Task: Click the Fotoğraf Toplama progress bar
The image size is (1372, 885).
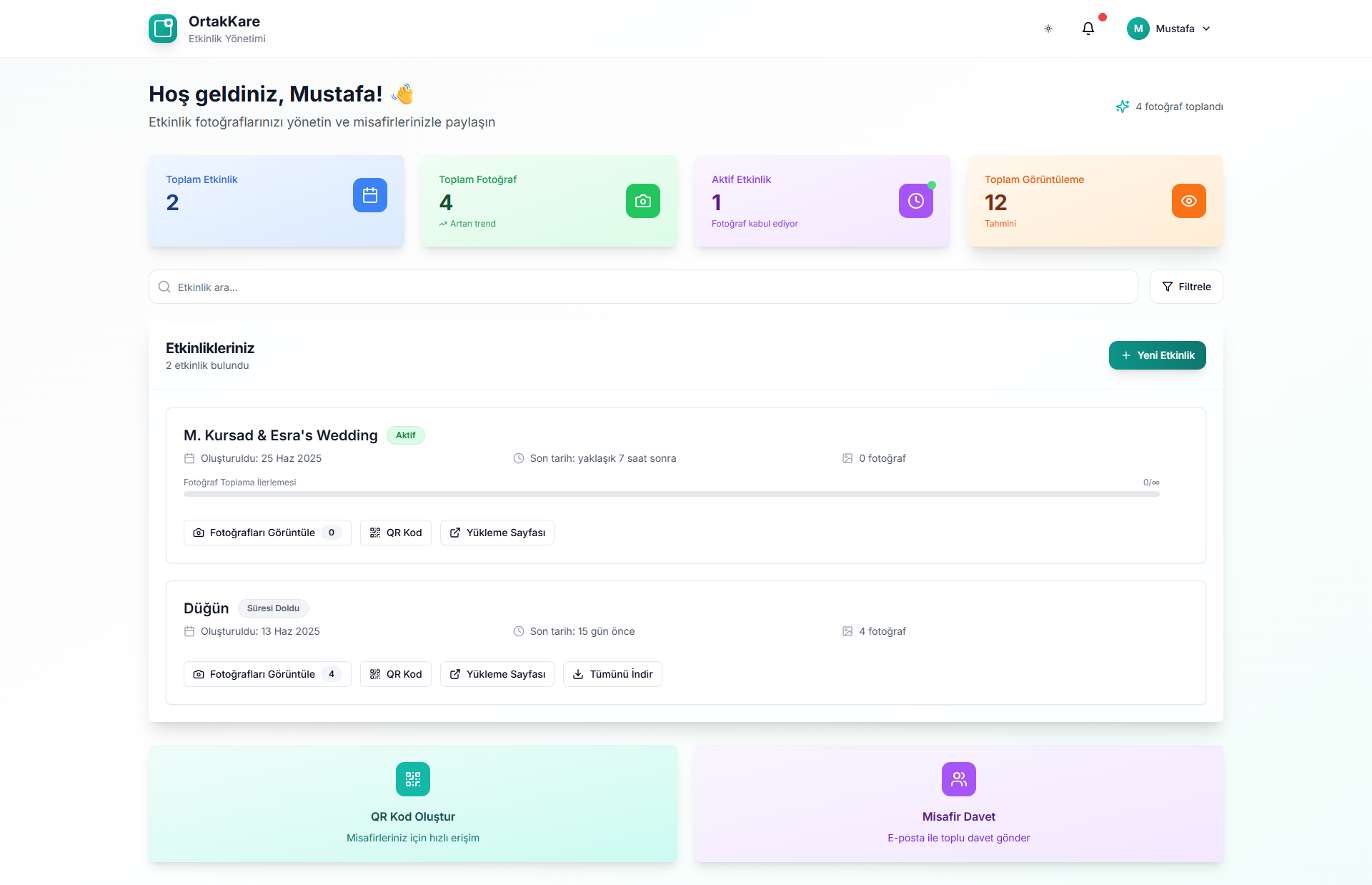Action: click(x=671, y=494)
